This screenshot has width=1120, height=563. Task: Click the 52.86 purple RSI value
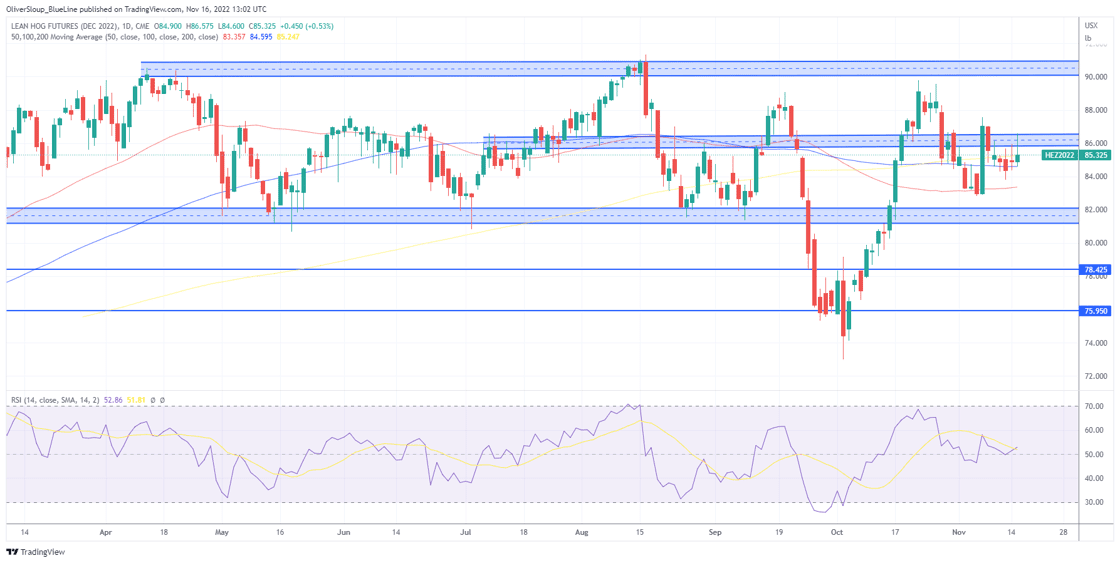114,399
